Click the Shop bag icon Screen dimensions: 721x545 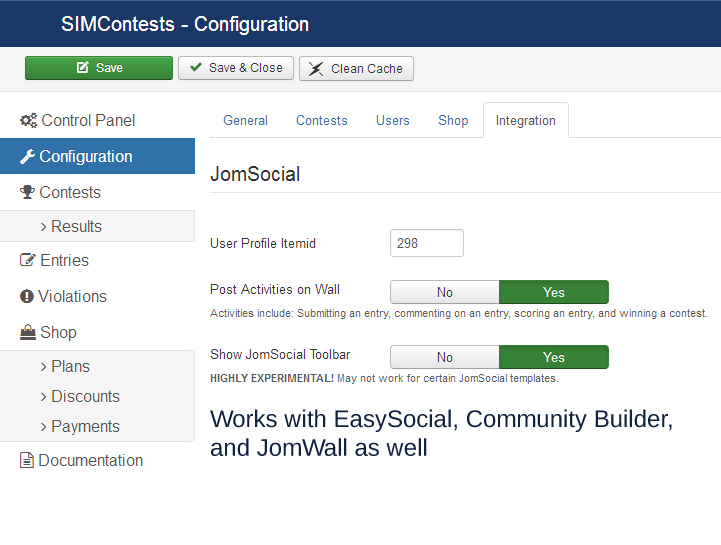coord(28,332)
